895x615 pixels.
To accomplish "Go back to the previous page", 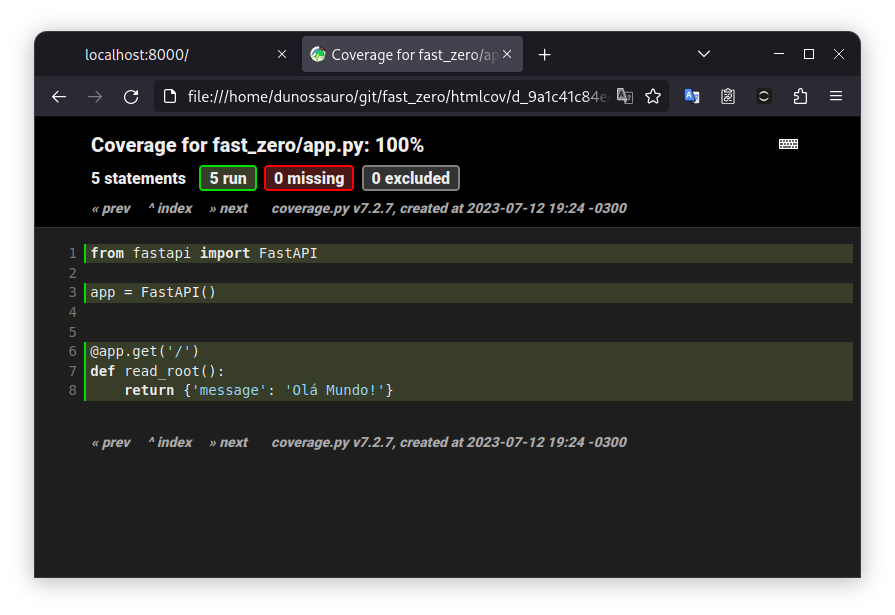I will [59, 96].
